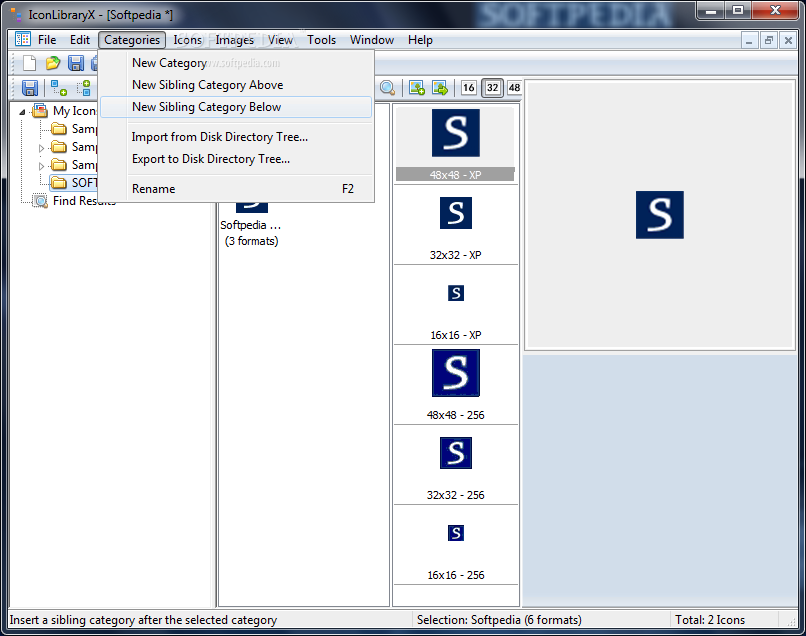Open the View menu

280,40
